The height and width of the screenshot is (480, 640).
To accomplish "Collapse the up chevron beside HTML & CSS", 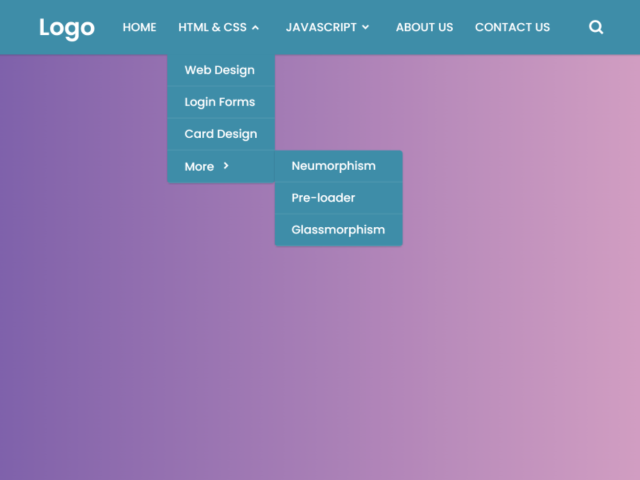I will [256, 28].
